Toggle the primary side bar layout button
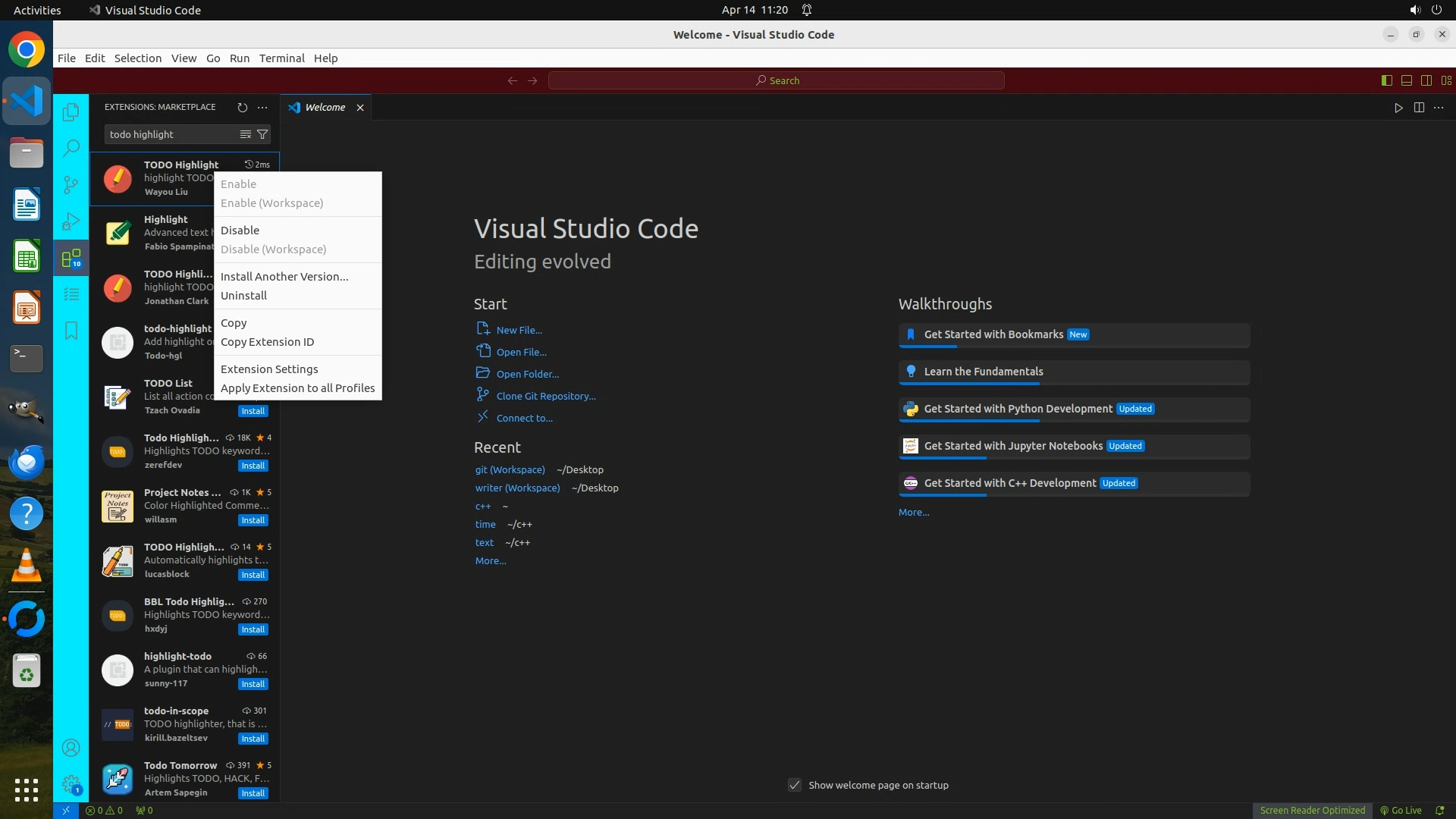 [x=1386, y=80]
